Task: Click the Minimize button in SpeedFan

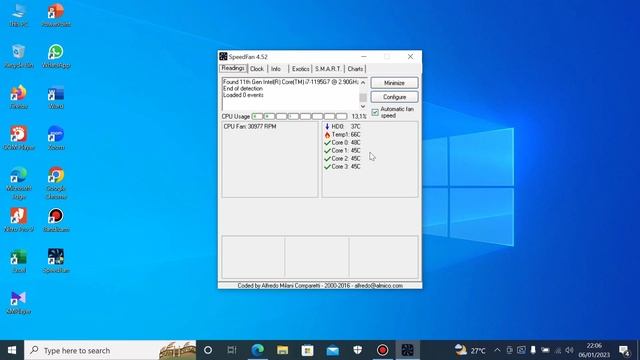Action: click(394, 83)
